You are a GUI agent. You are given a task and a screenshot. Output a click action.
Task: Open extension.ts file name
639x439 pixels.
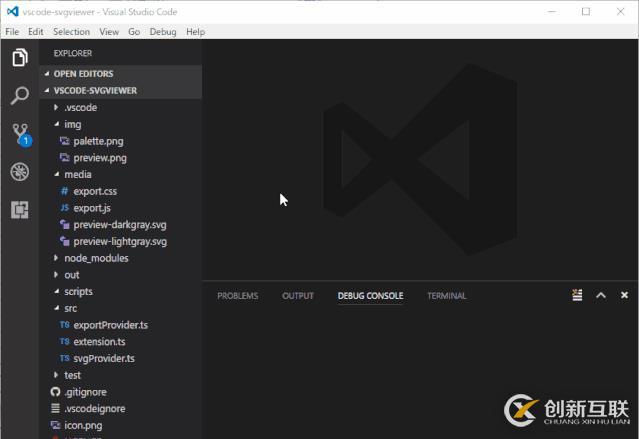click(99, 342)
